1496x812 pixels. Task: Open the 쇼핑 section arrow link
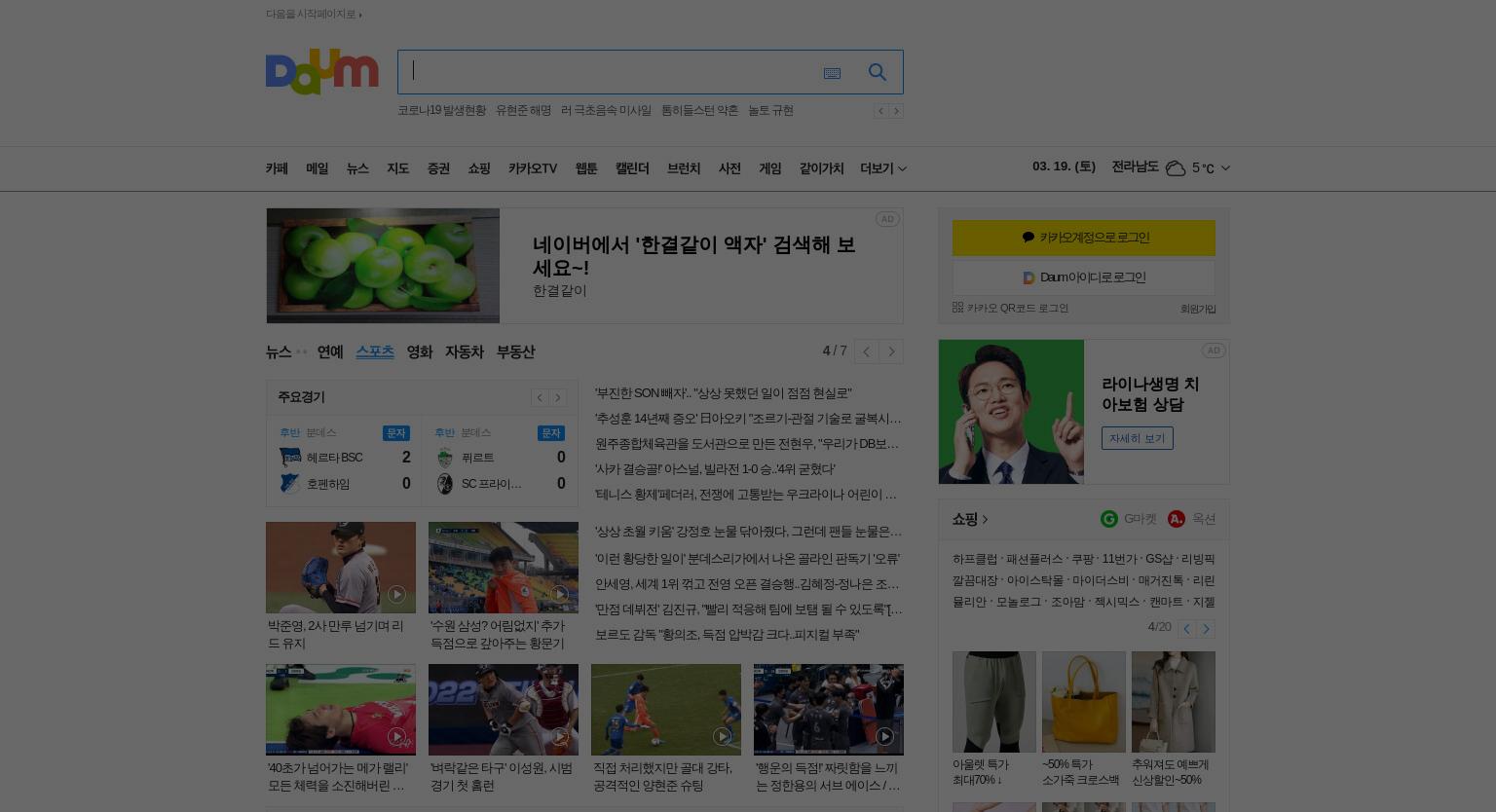(970, 519)
